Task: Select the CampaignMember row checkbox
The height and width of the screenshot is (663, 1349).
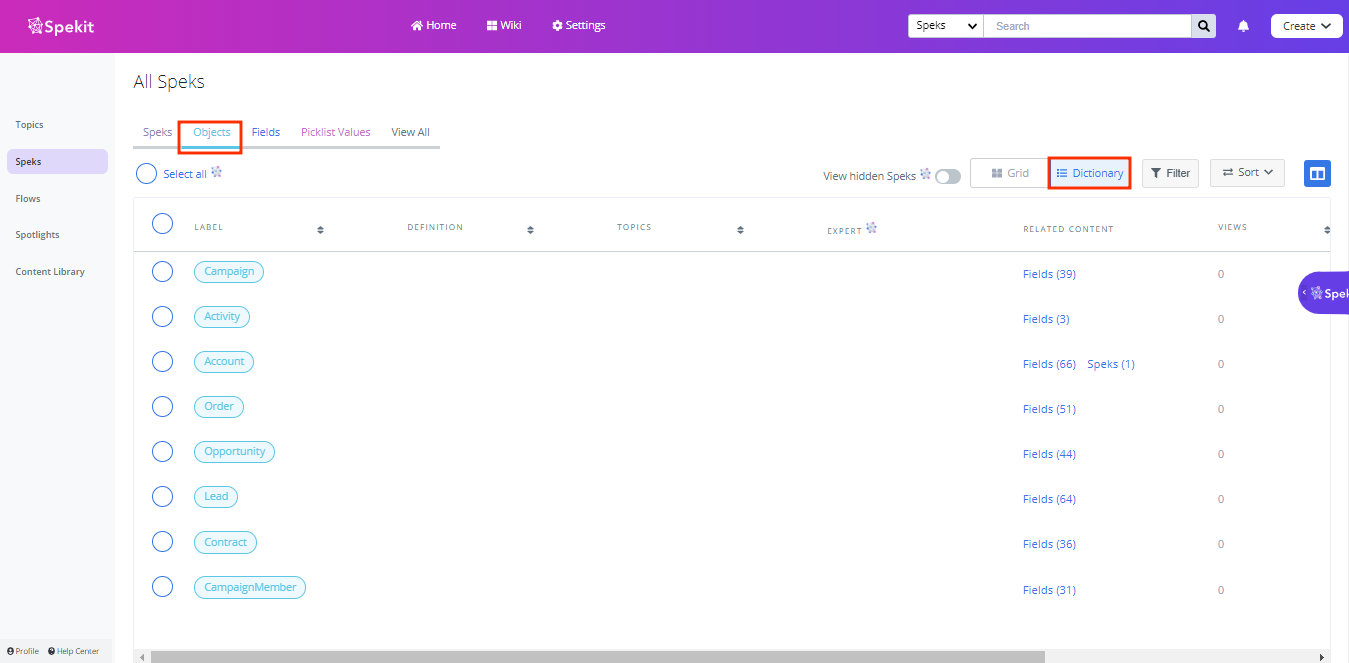Action: (x=162, y=587)
